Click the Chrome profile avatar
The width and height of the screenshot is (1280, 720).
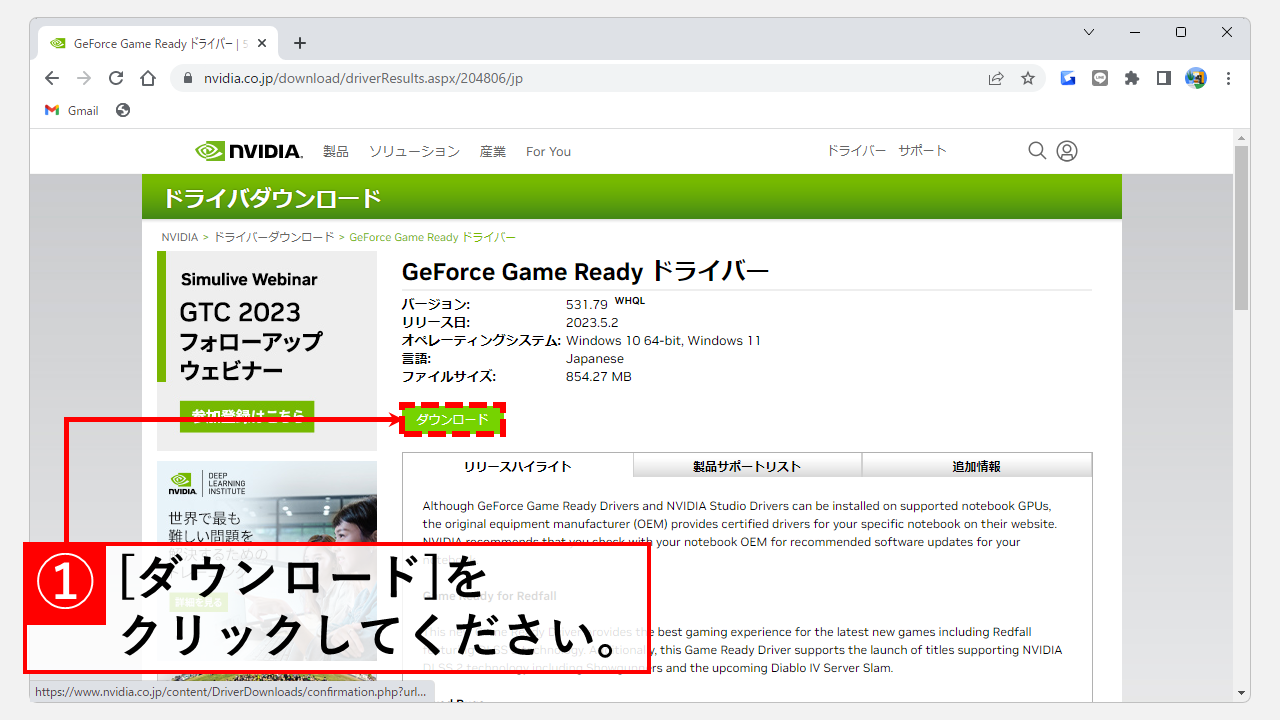(1196, 77)
